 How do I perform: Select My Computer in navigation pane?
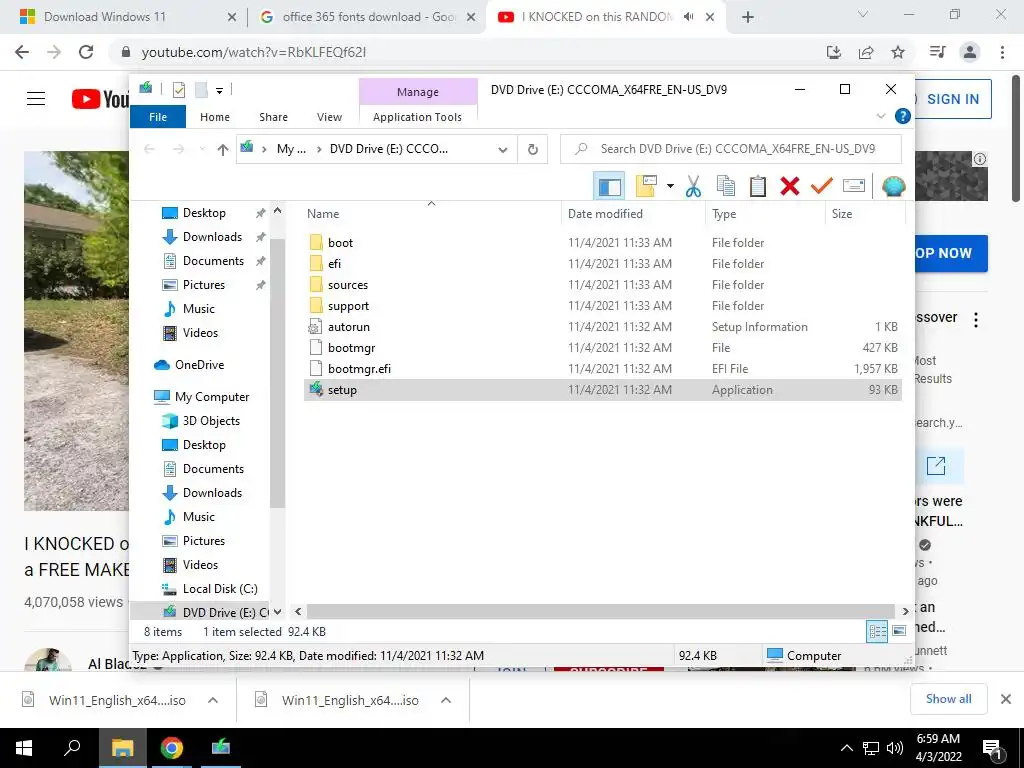click(x=212, y=397)
